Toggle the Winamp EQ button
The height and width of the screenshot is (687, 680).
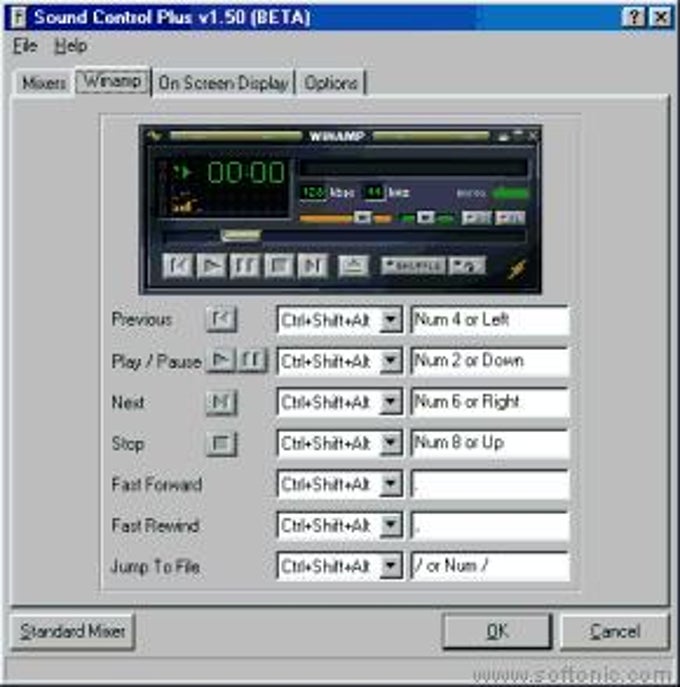[476, 217]
